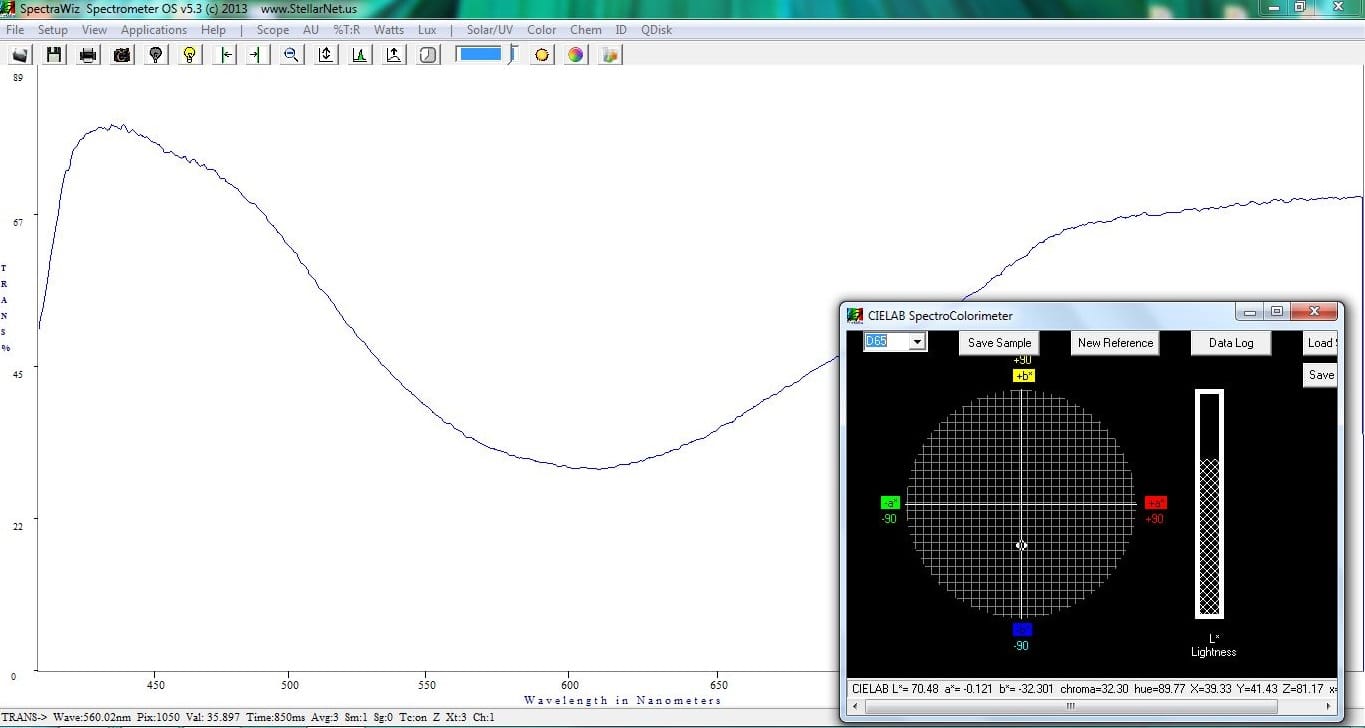Click the color wheel icon
The image size is (1365, 728).
click(x=576, y=55)
